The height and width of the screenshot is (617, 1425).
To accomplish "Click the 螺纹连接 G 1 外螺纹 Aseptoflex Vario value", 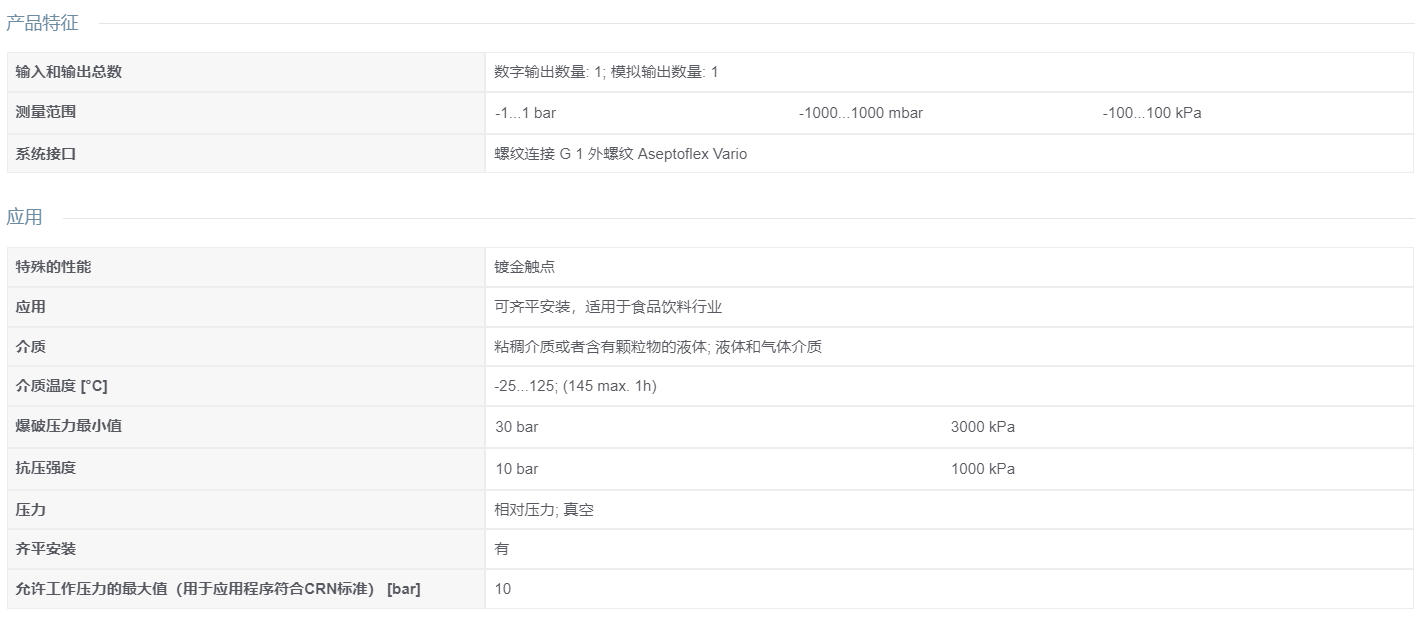I will 620,153.
